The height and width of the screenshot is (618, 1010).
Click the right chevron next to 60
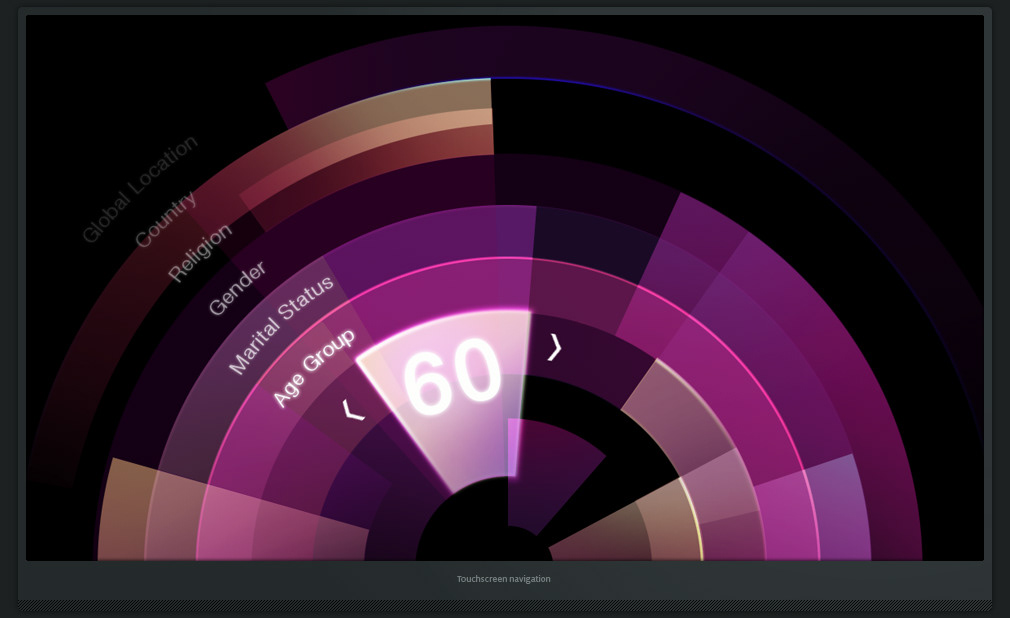click(555, 347)
